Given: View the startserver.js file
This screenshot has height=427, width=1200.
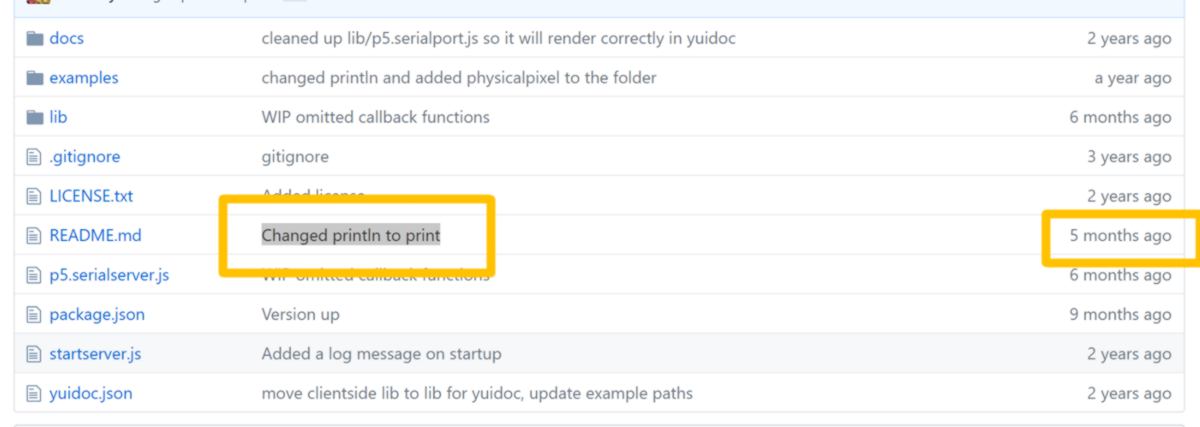Looking at the screenshot, I should (95, 354).
